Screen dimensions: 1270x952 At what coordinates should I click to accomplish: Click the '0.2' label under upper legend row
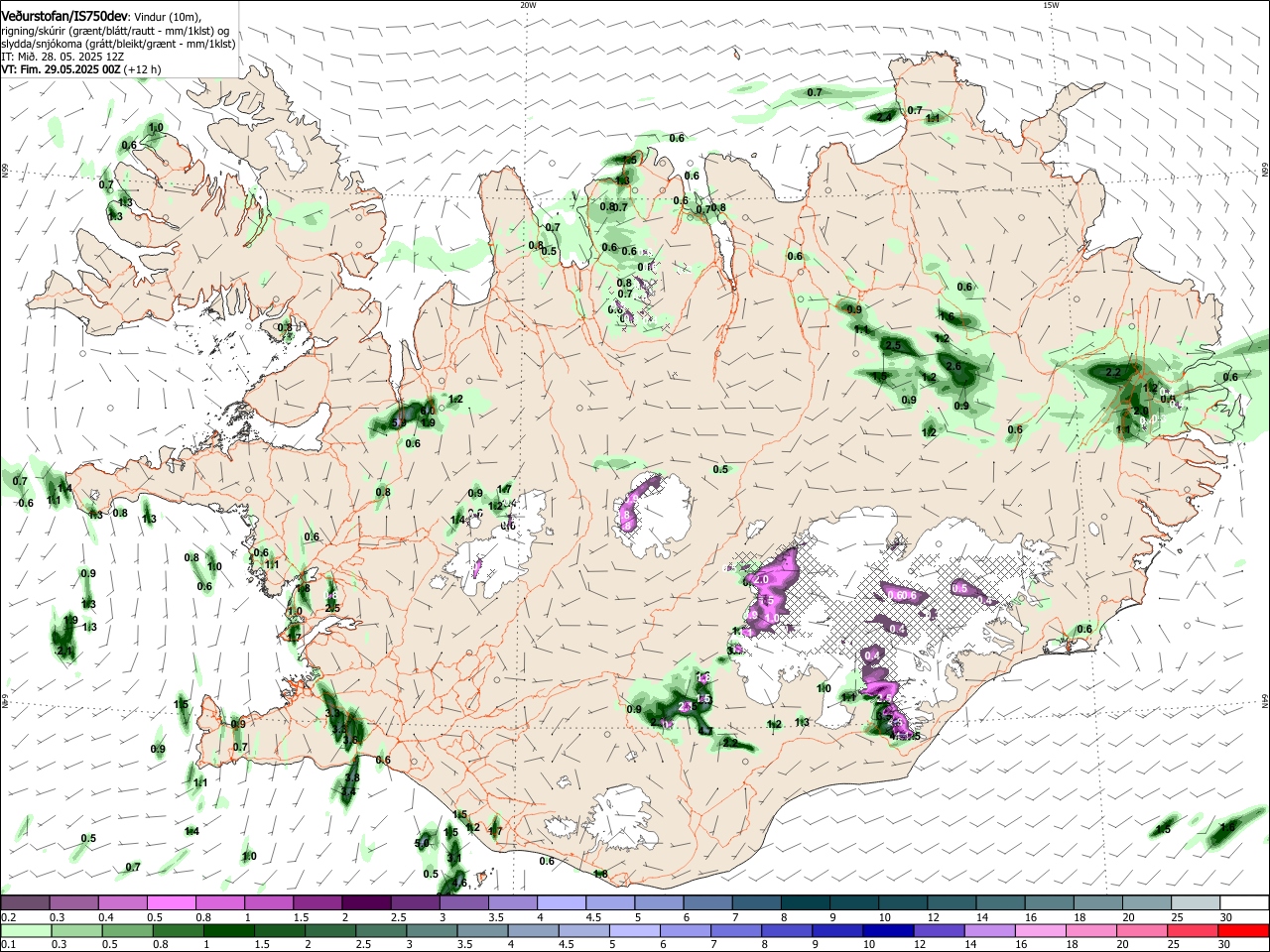(x=7, y=917)
